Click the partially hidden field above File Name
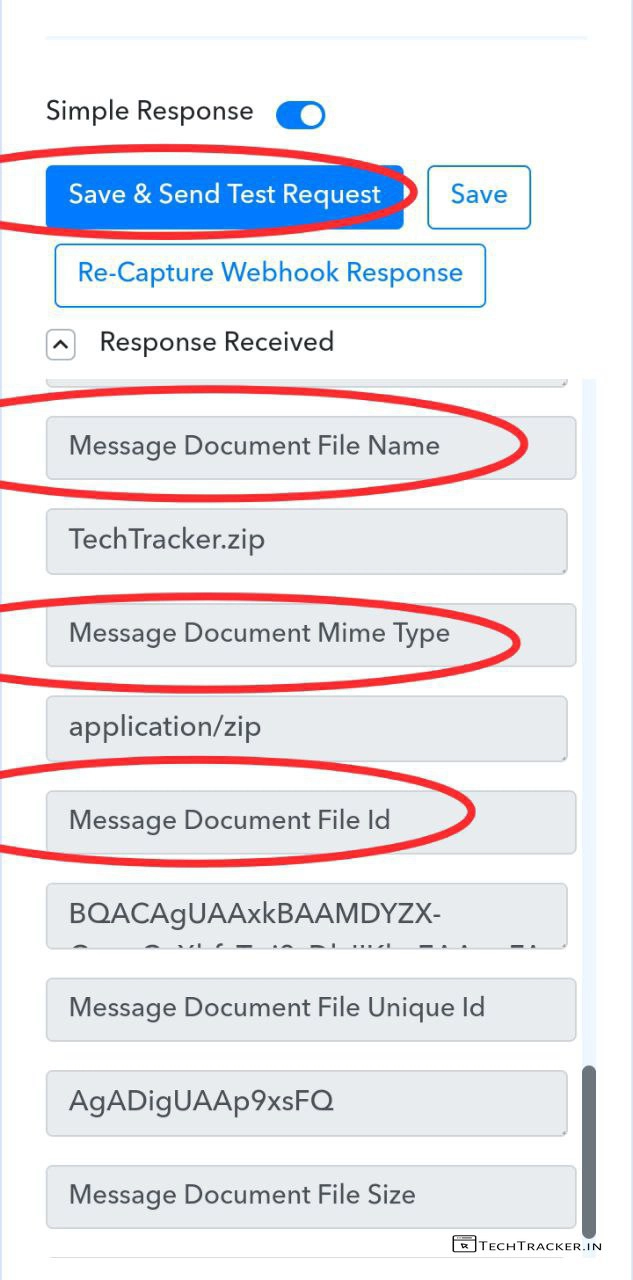 coord(306,381)
